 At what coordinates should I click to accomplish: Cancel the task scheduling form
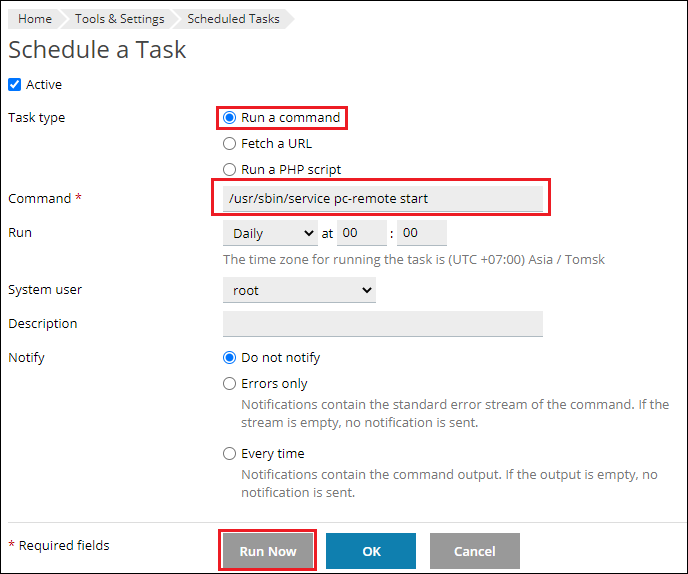click(x=475, y=551)
